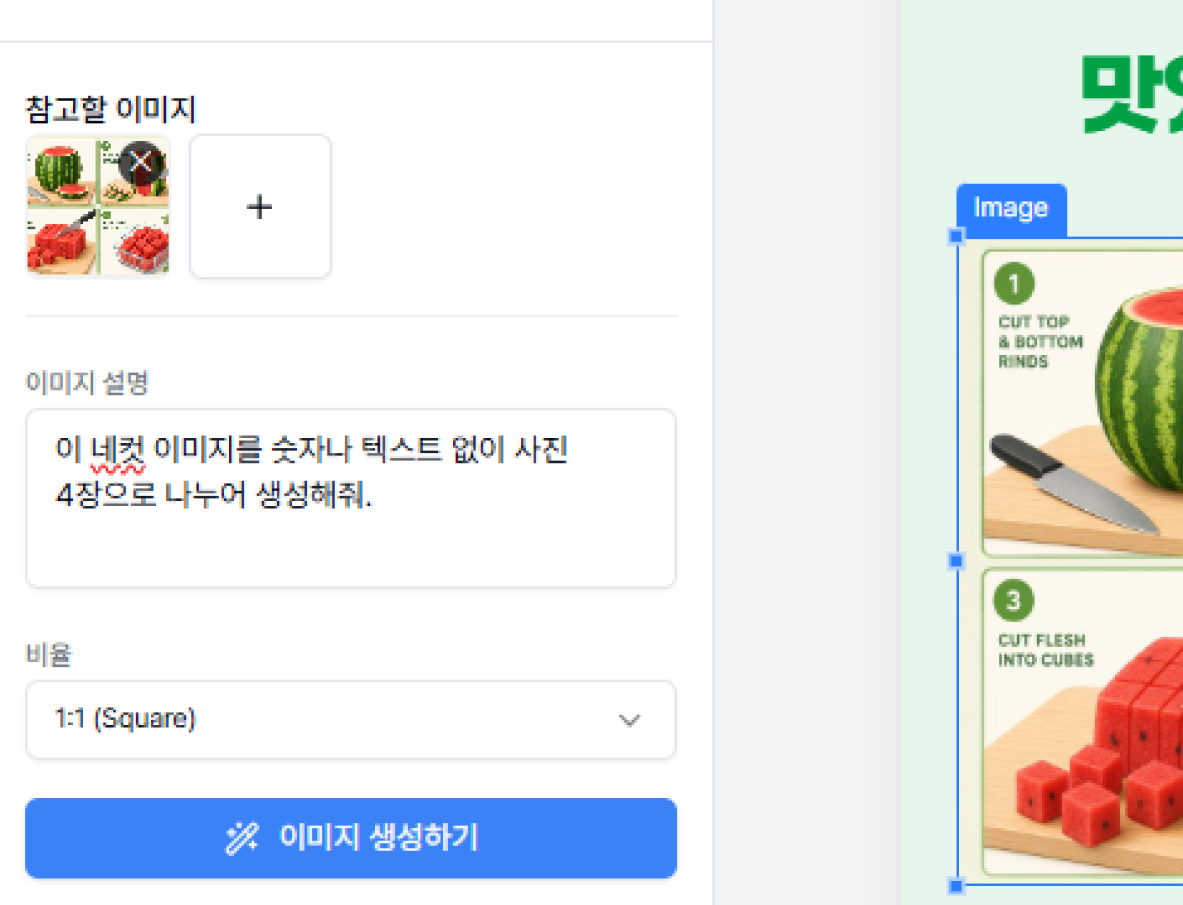This screenshot has height=905, width=1183.
Task: Click the whole watermelon with knife panel
Action: [x=1083, y=403]
